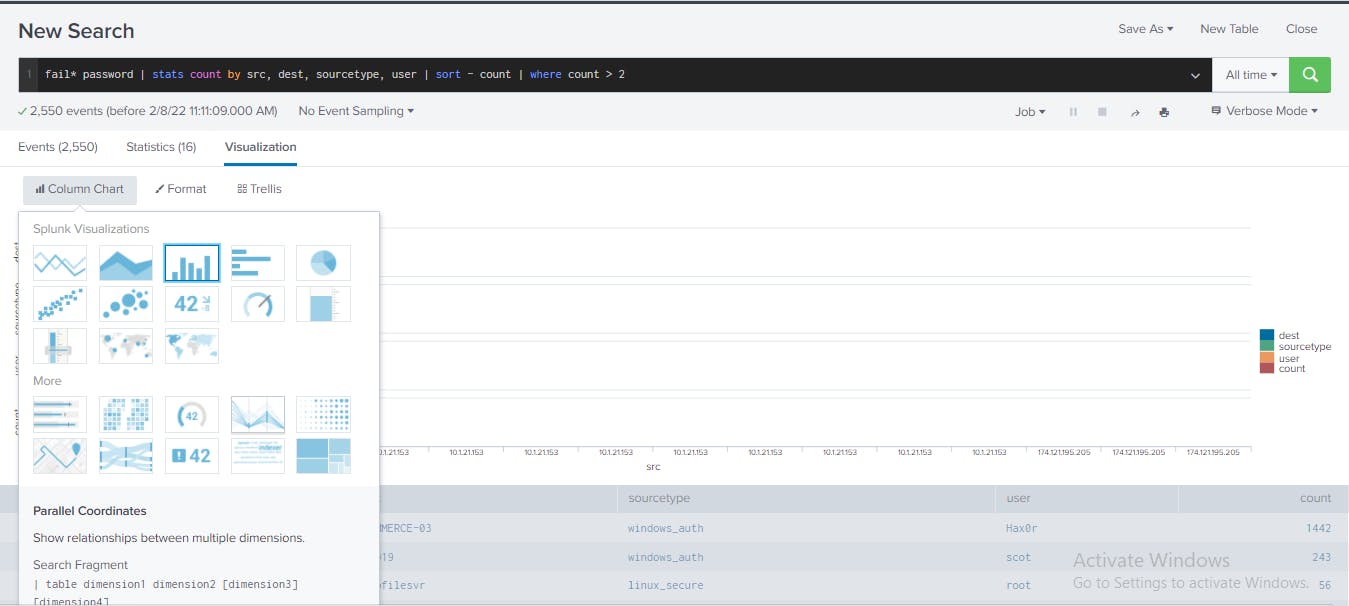1349x606 pixels.
Task: Open the Trellis layout menu
Action: [259, 189]
